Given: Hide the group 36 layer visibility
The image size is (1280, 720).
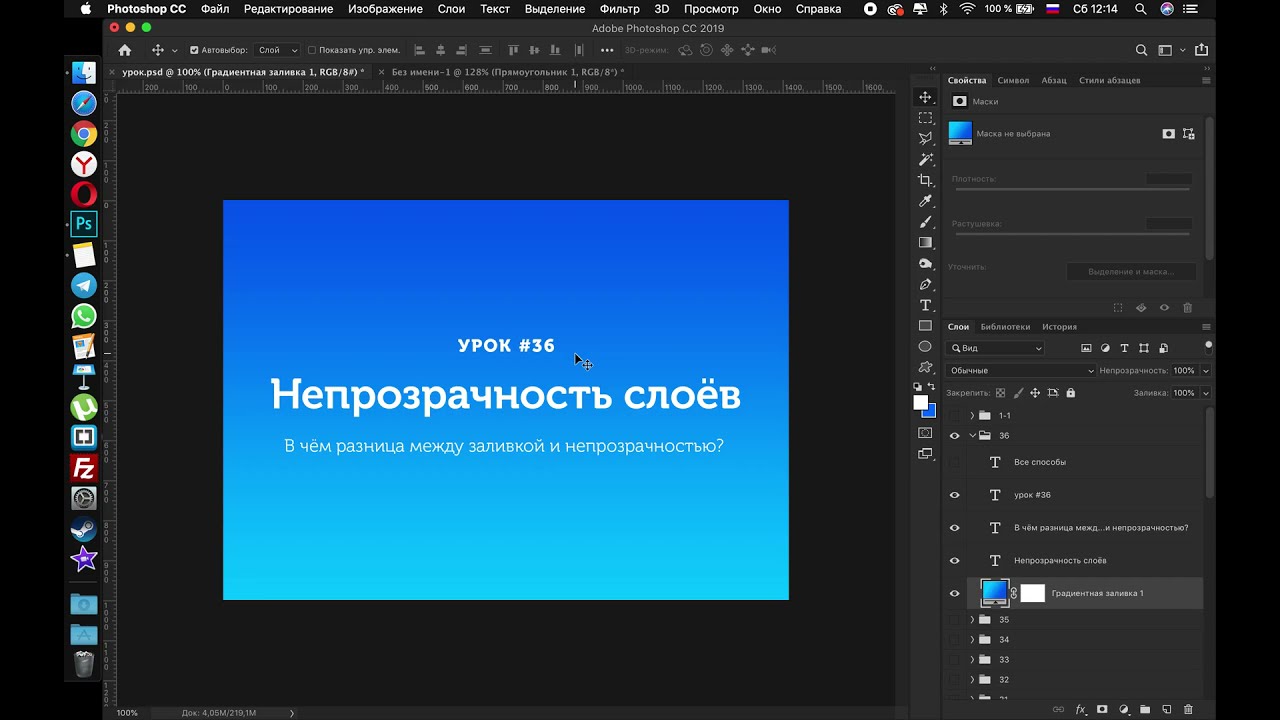Looking at the screenshot, I should [954, 435].
